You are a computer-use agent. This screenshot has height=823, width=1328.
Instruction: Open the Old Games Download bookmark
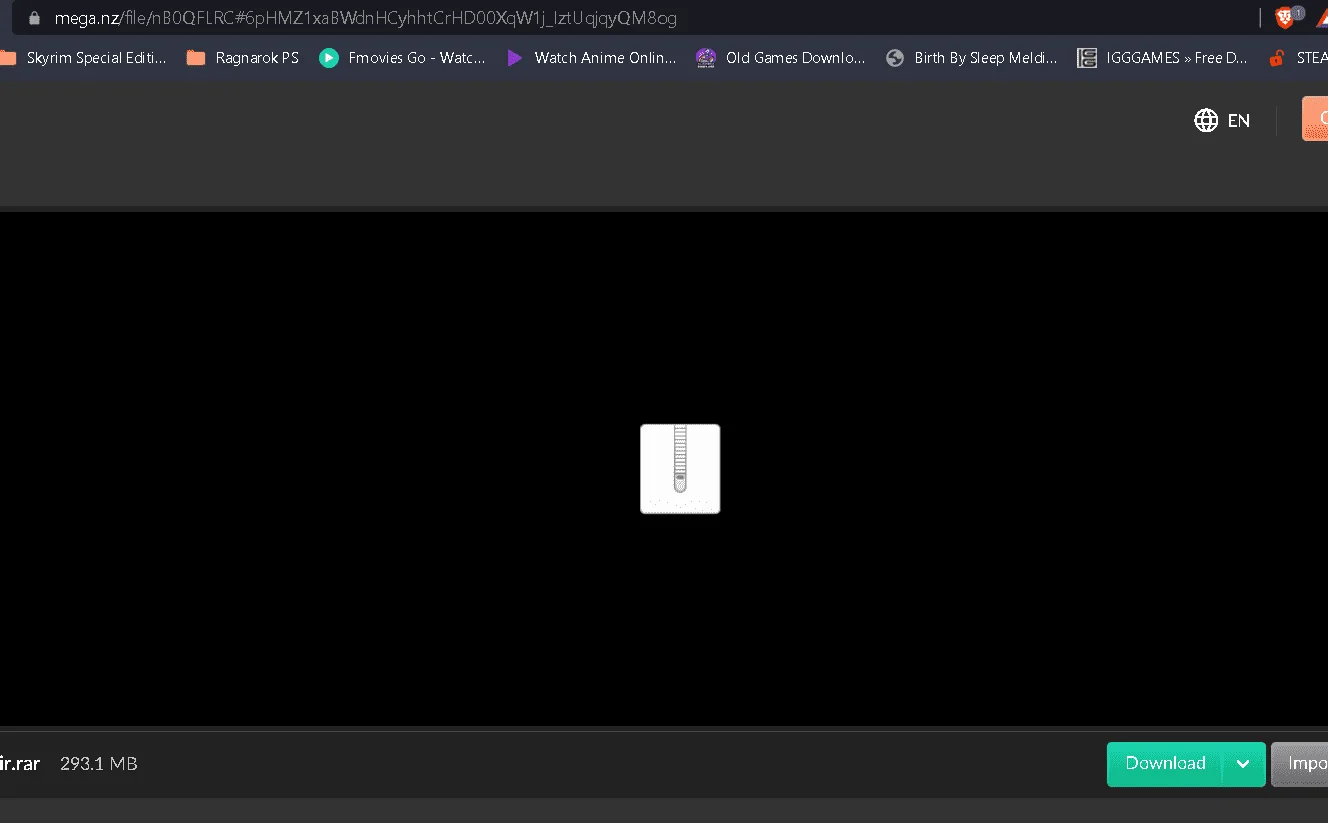781,58
